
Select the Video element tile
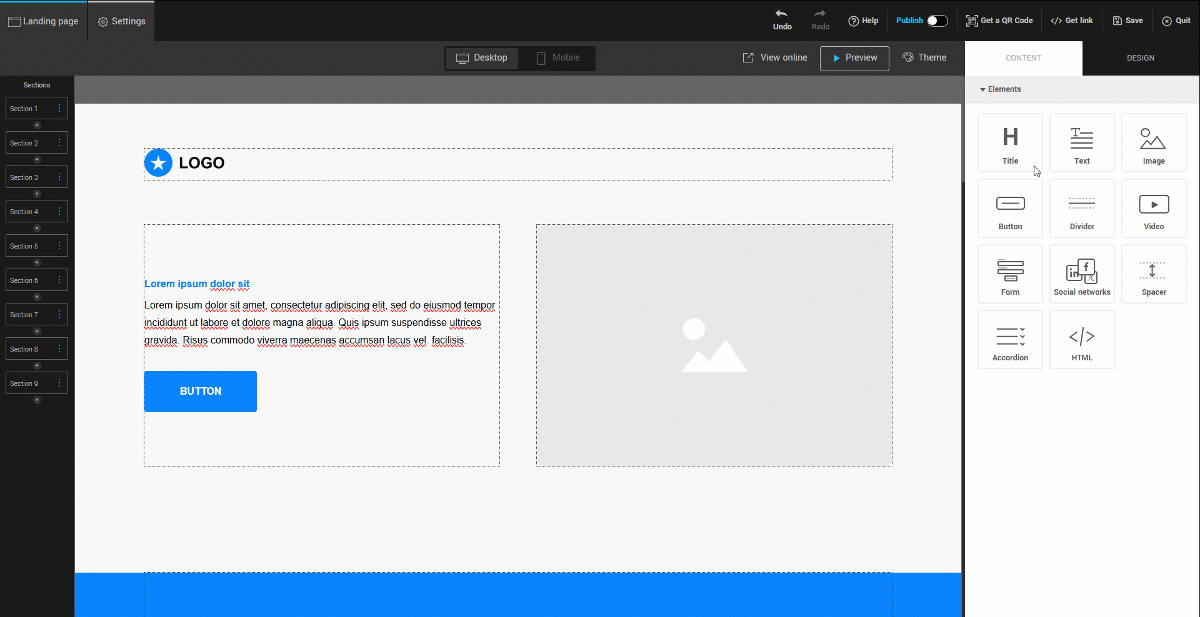click(x=1153, y=208)
